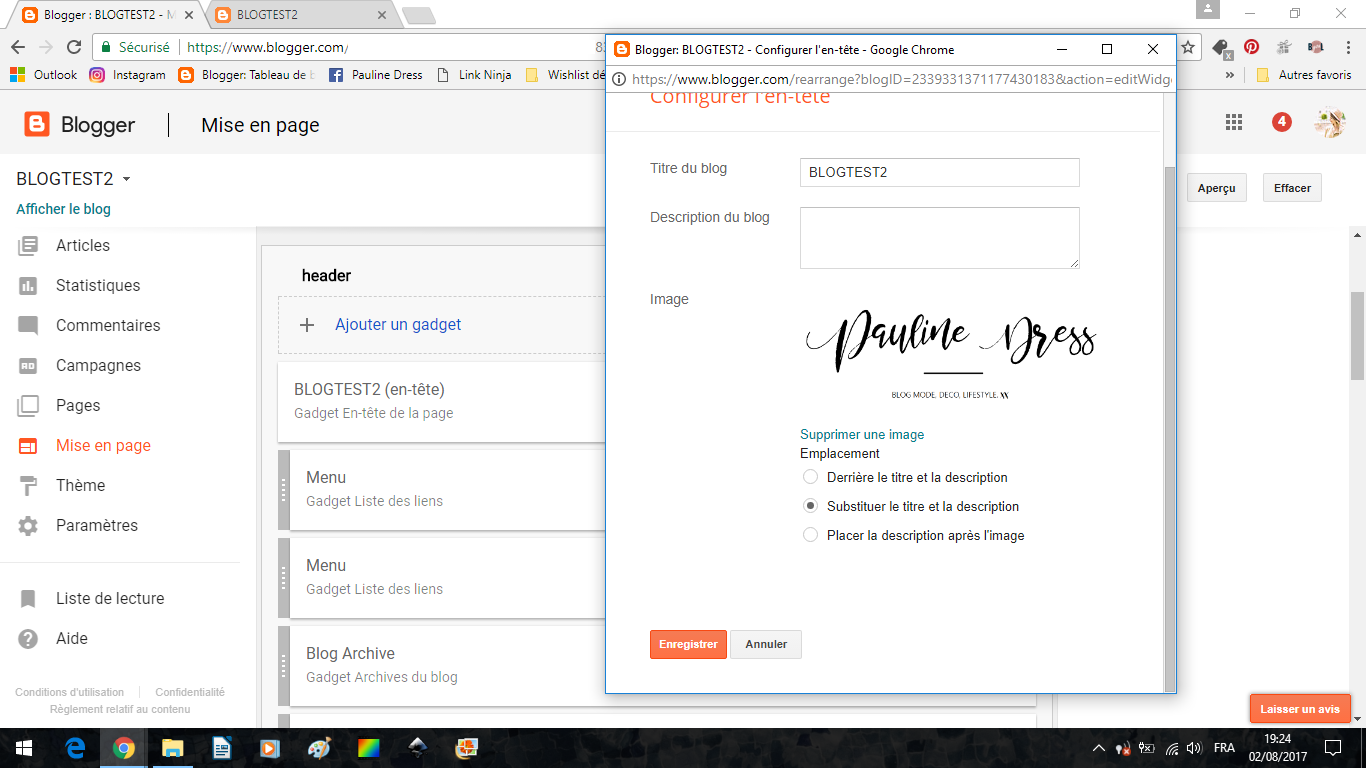Expand the bookmarks bar overflow chevron
This screenshot has height=768, width=1366.
click(x=1229, y=75)
